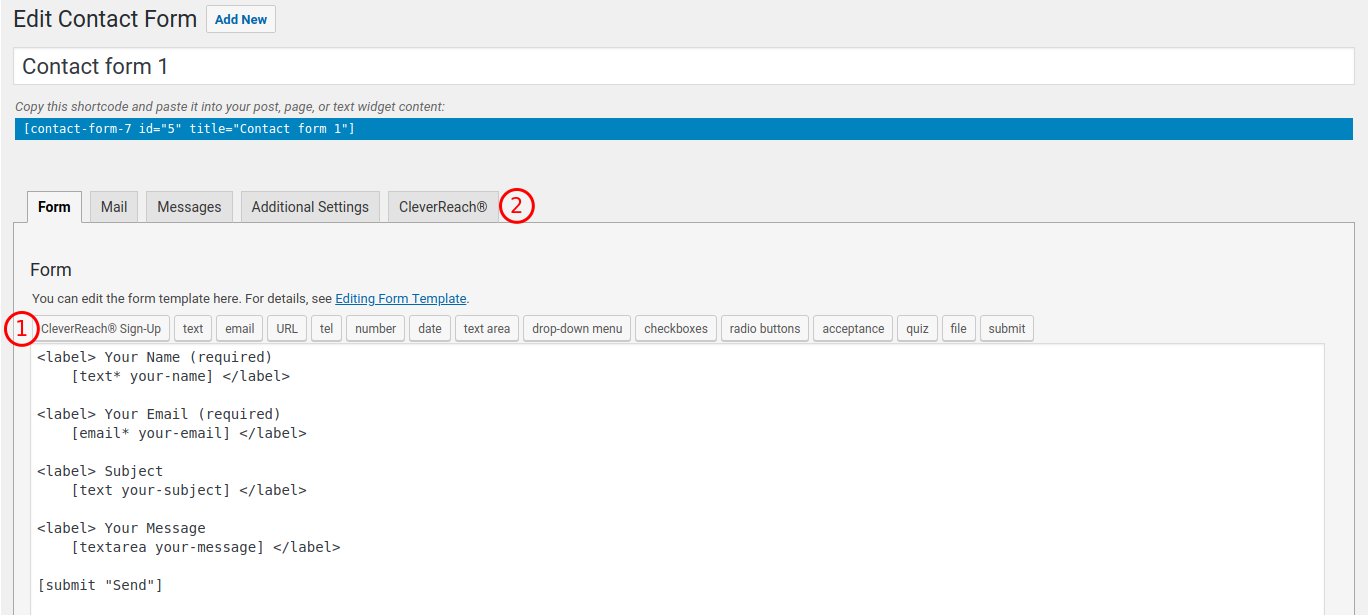Insert a date field tag
This screenshot has height=615, width=1368.
pos(430,328)
